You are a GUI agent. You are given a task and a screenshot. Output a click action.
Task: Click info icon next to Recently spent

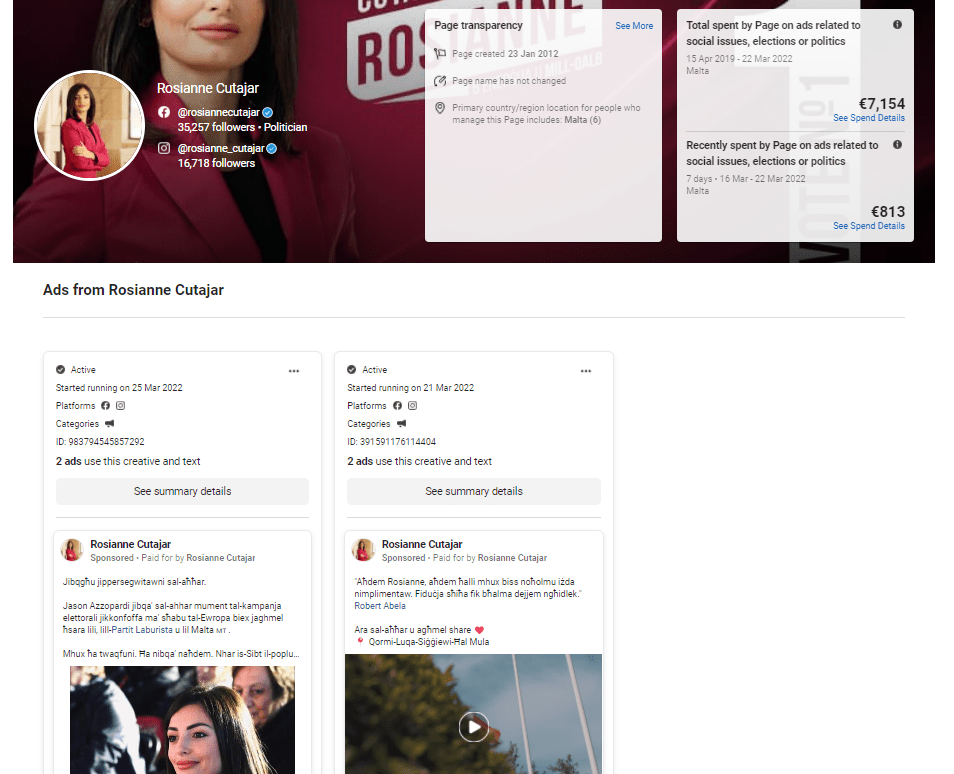pyautogui.click(x=897, y=145)
